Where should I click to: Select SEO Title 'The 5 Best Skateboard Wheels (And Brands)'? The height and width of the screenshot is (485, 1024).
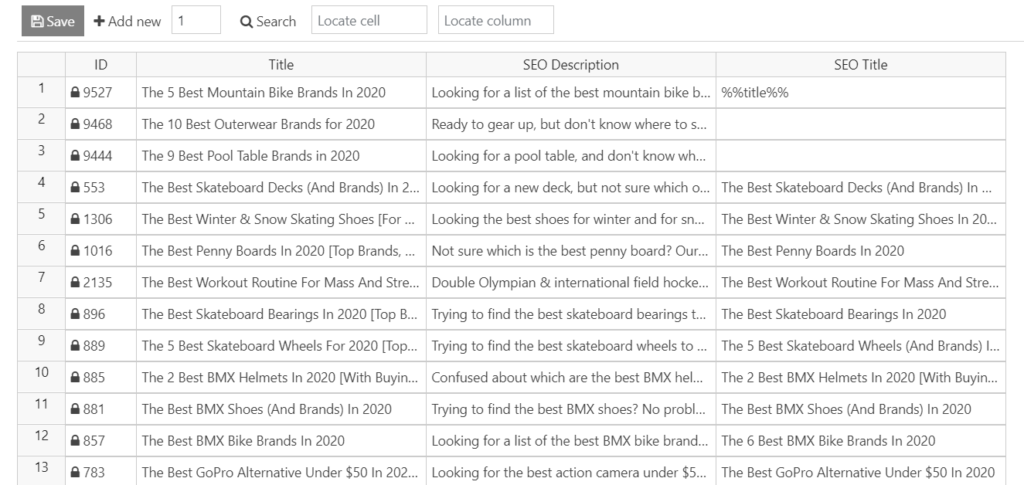[861, 346]
